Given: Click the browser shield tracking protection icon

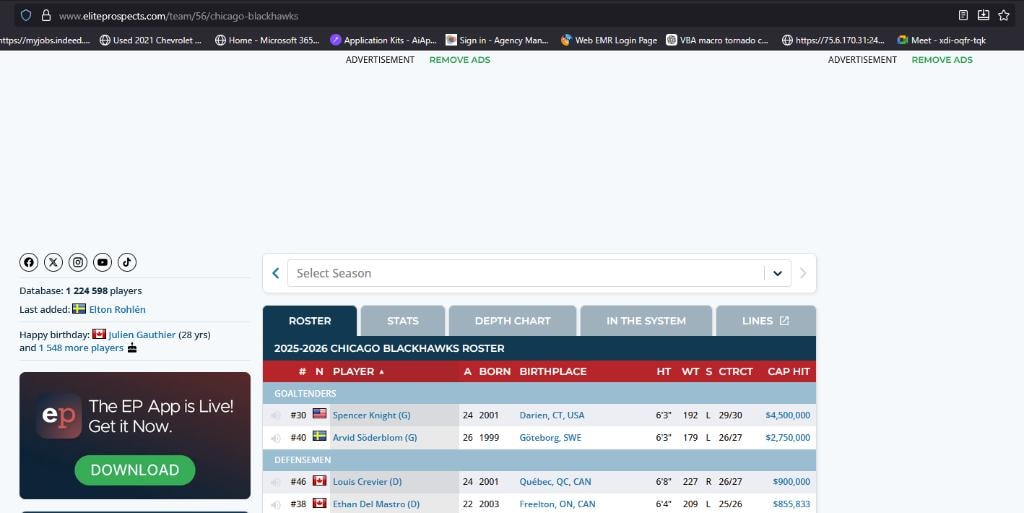Looking at the screenshot, I should tap(25, 15).
